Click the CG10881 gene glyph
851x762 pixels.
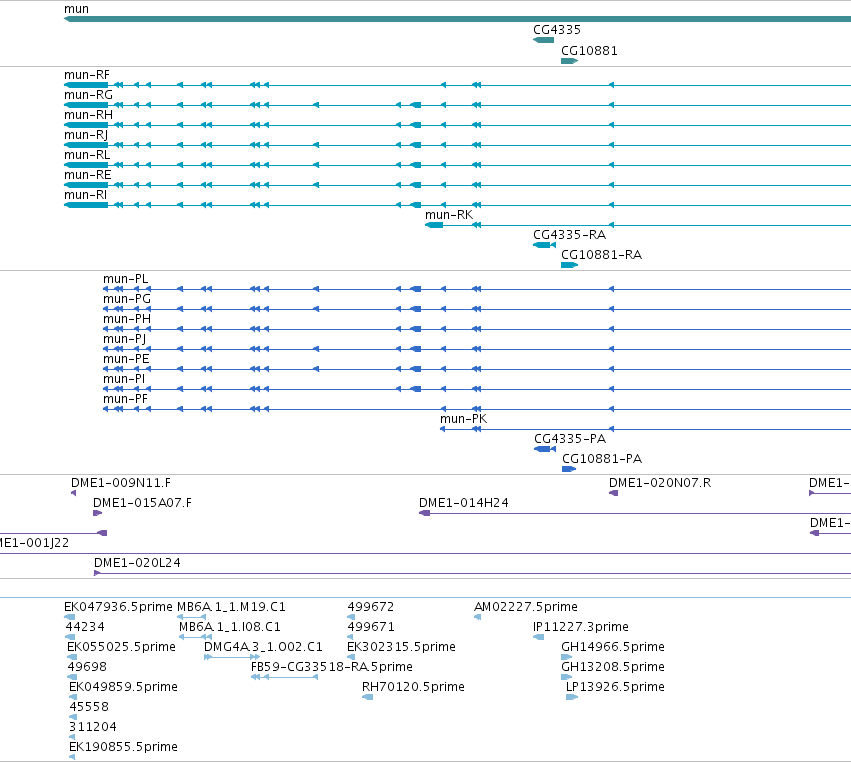(x=569, y=61)
